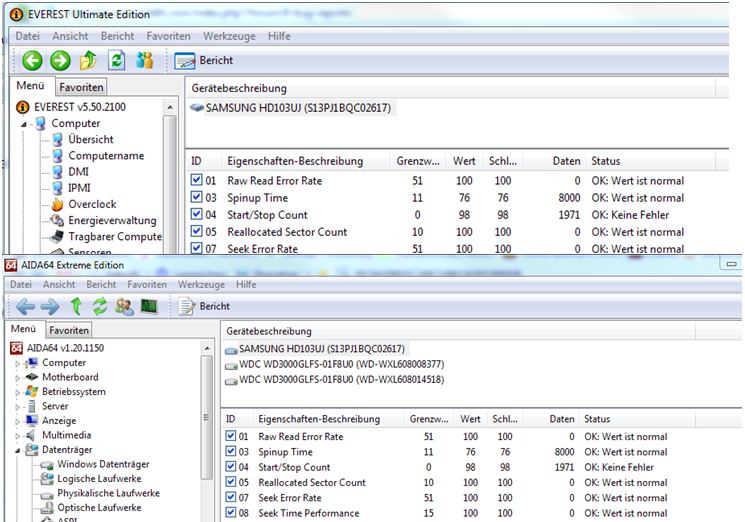Expand Anzeige node in AIDA64 tree

(x=18, y=421)
